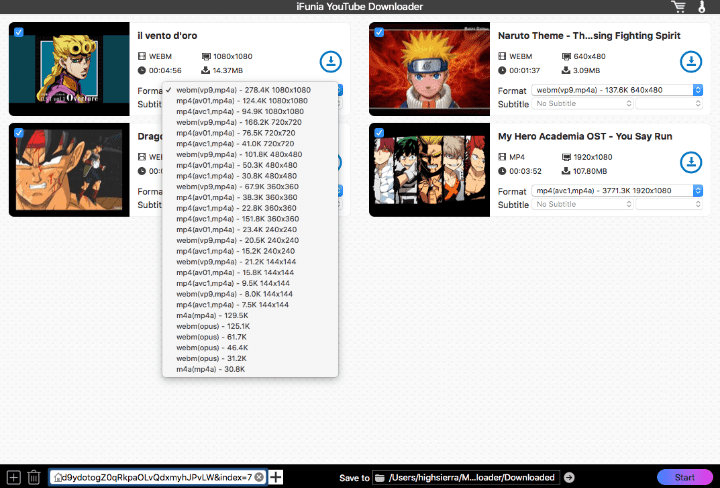Open the Naruto No Subtitle dropdown
This screenshot has height=488, width=720.
point(582,104)
